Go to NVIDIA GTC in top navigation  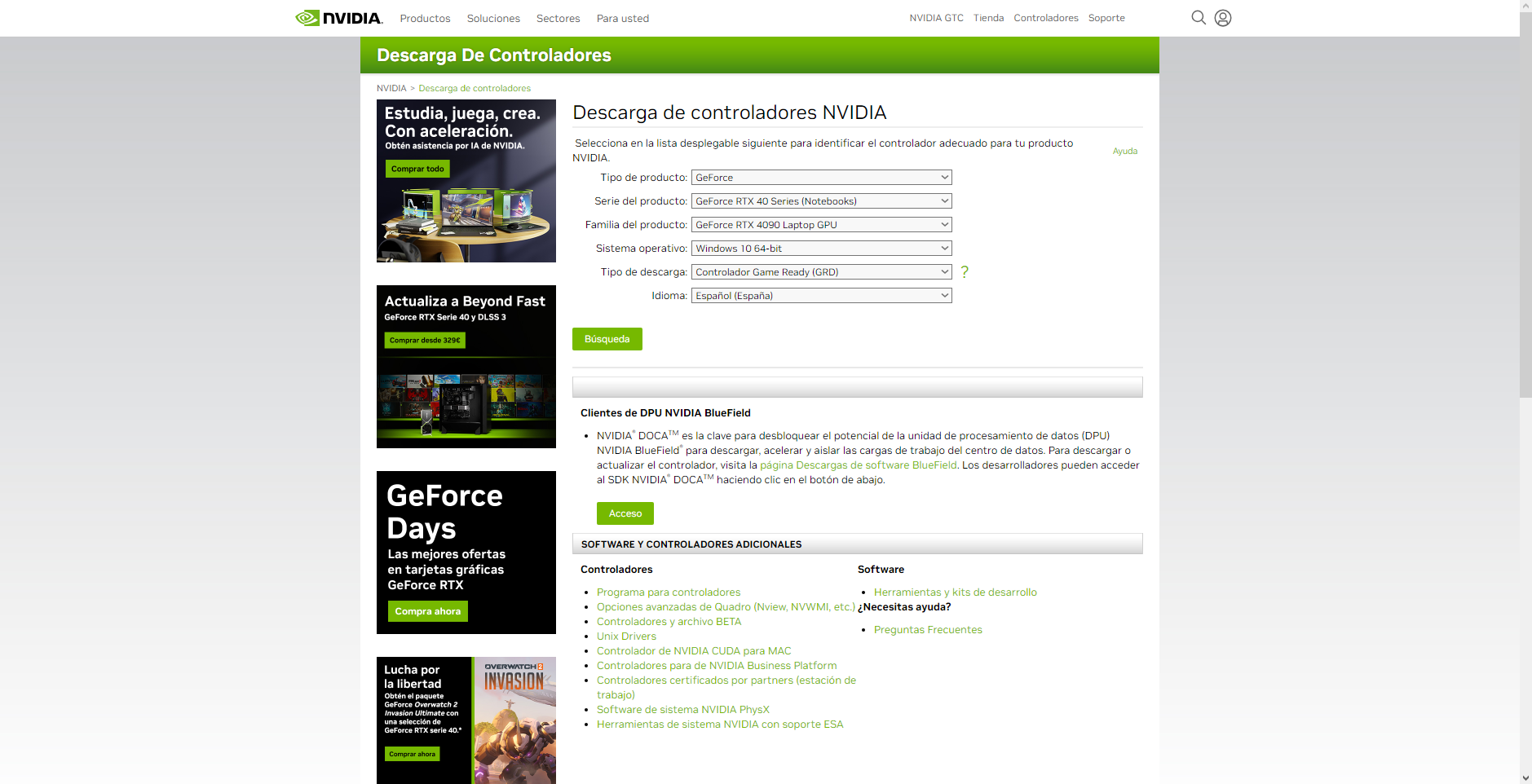click(x=937, y=18)
